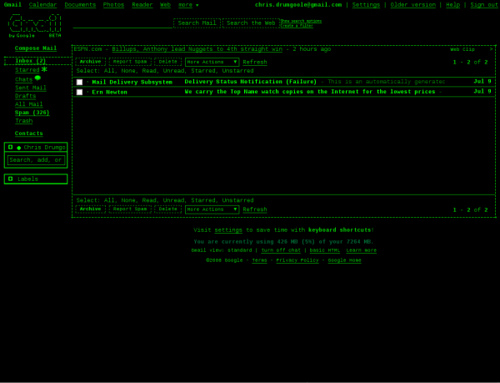Click Refresh below the message list
The width and height of the screenshot is (500, 383).
255,210
